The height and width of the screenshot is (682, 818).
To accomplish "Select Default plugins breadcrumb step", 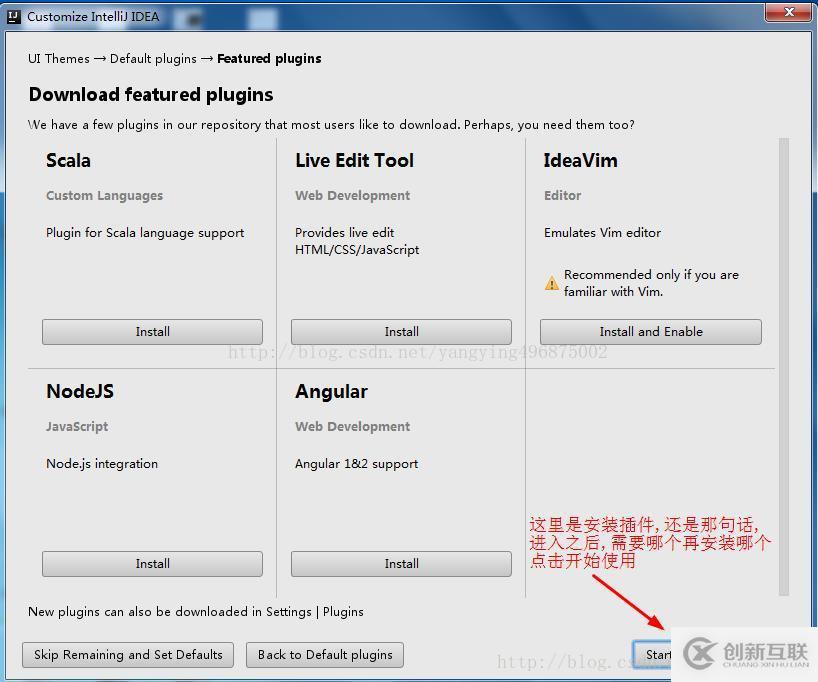I will 153,58.
